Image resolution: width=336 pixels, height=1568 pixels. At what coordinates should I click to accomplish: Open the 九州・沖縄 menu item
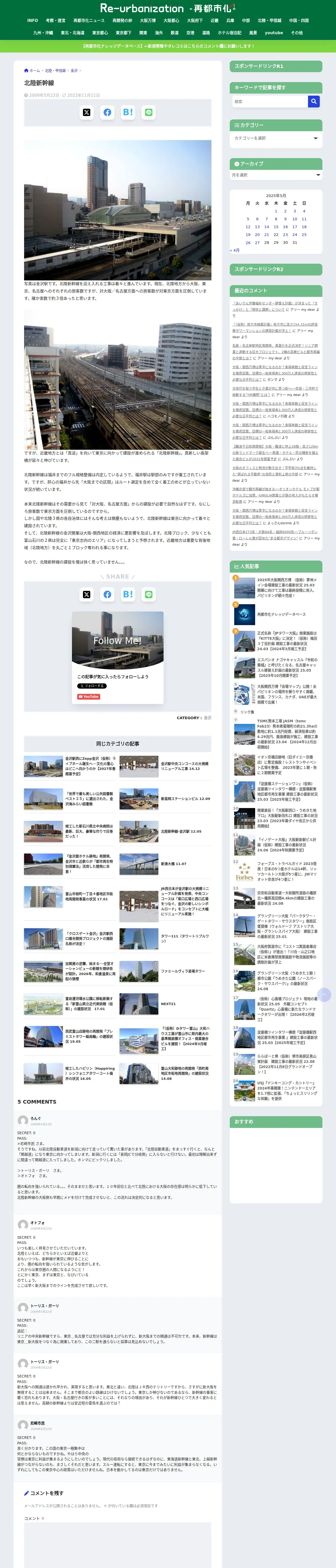pyautogui.click(x=43, y=33)
